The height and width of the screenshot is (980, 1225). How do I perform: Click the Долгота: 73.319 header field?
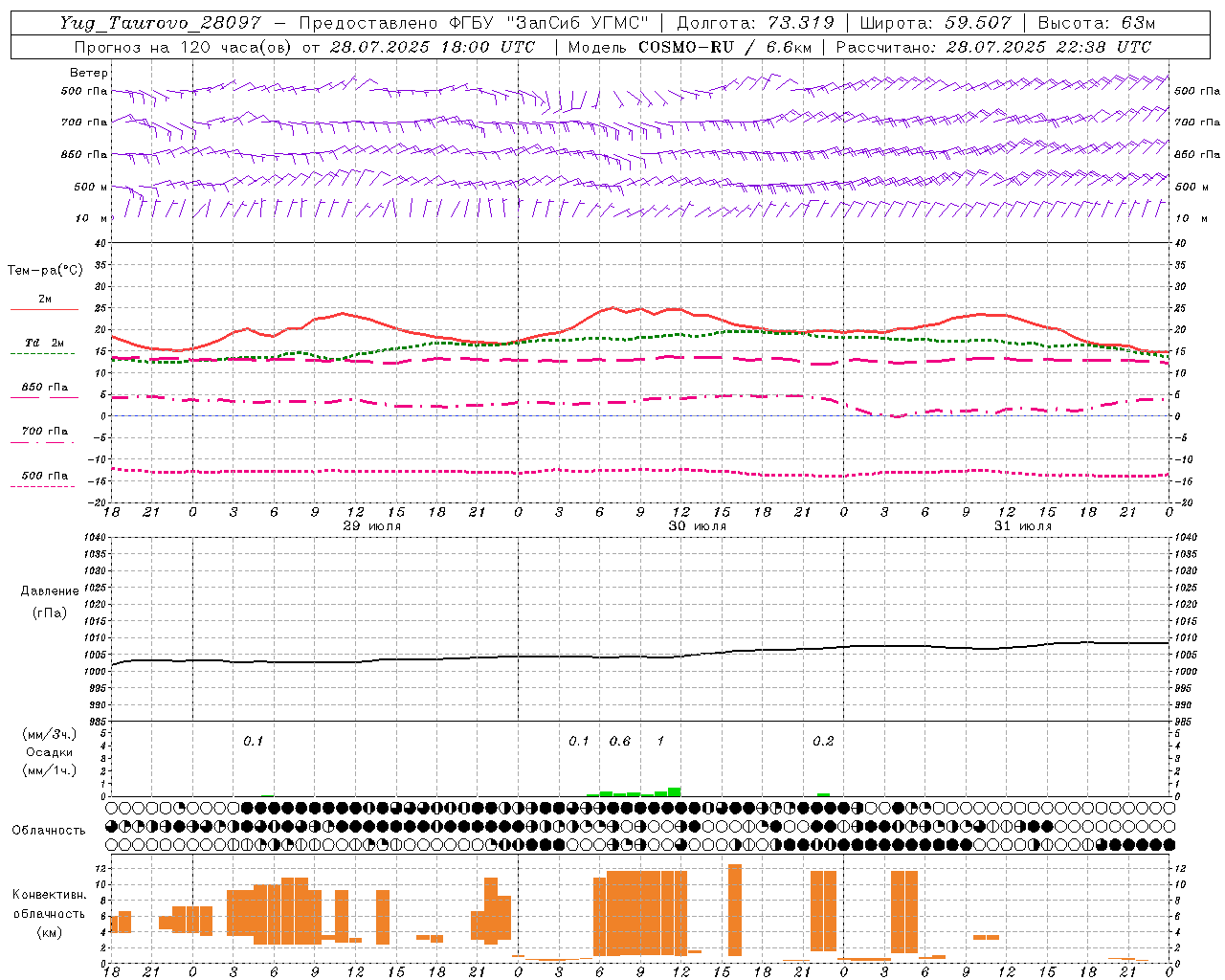pyautogui.click(x=755, y=23)
